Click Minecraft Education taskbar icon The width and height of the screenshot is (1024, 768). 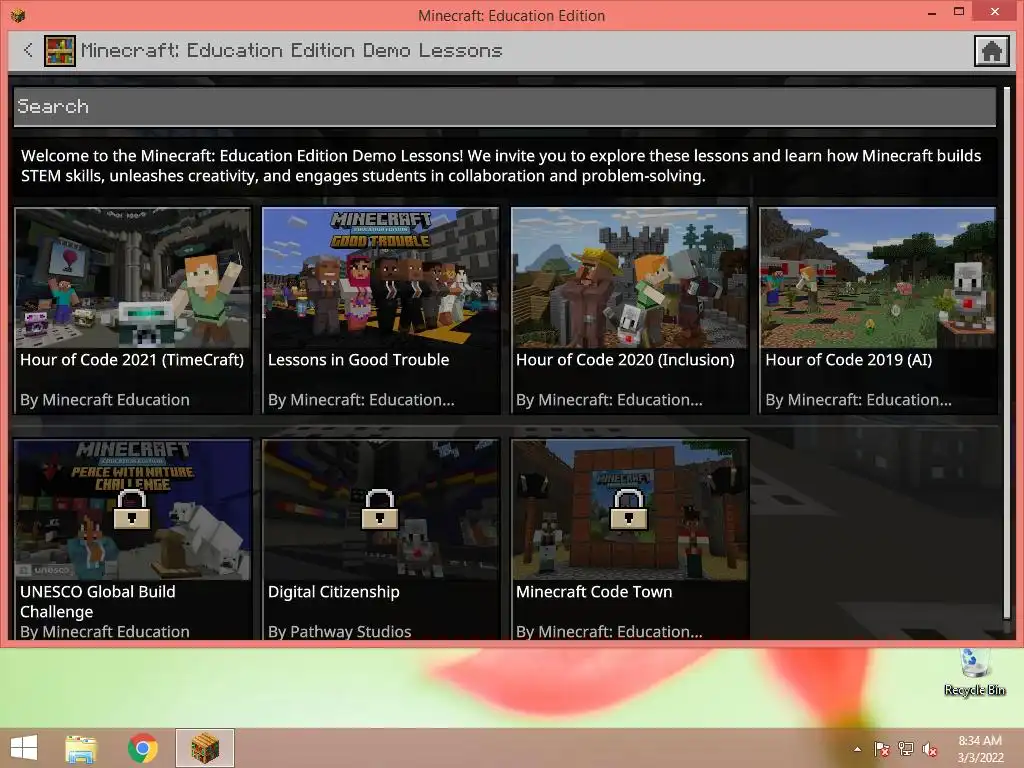tap(204, 748)
